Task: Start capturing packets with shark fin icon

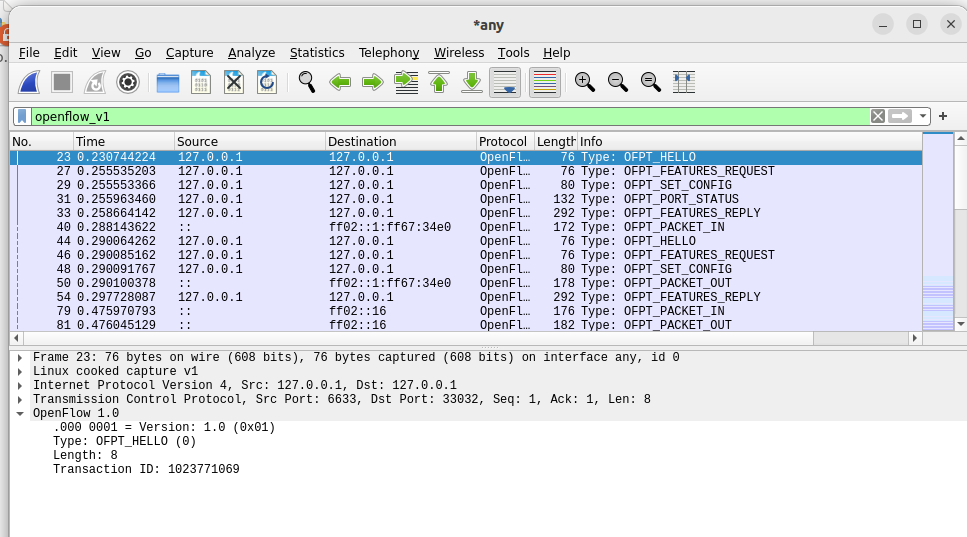Action: click(29, 82)
